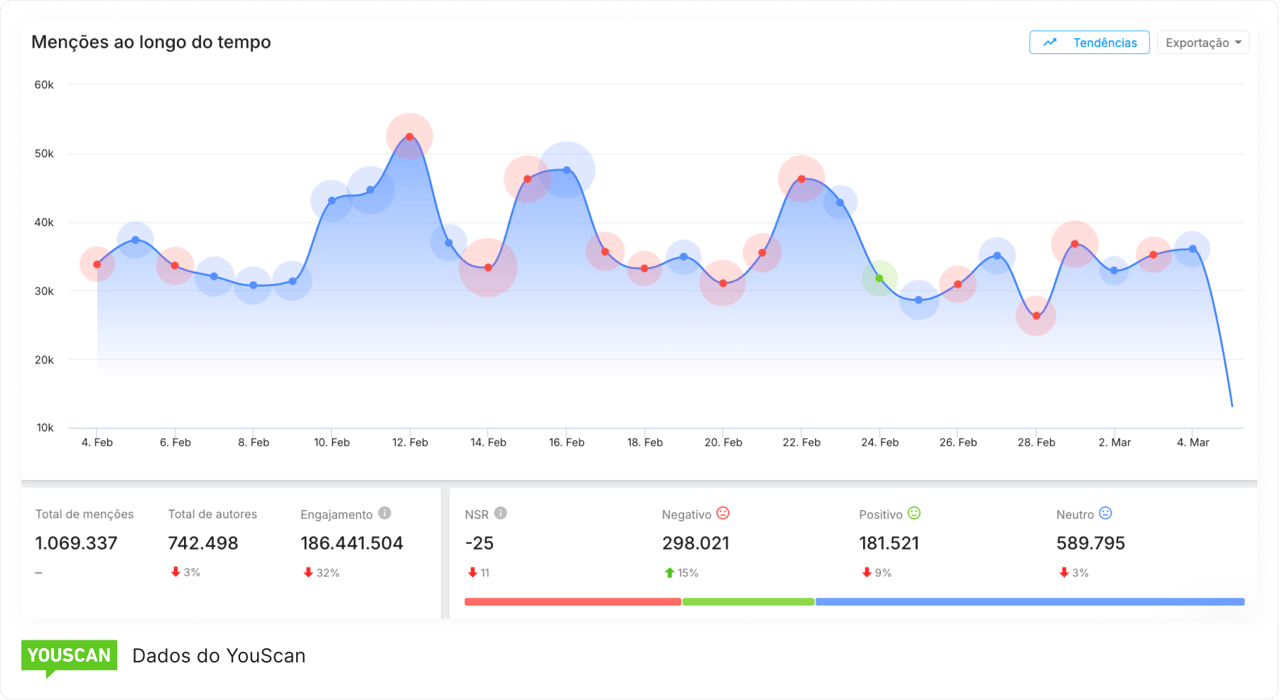Toggle the Tendências chart view
Viewport: 1280px width, 700px height.
[1089, 42]
